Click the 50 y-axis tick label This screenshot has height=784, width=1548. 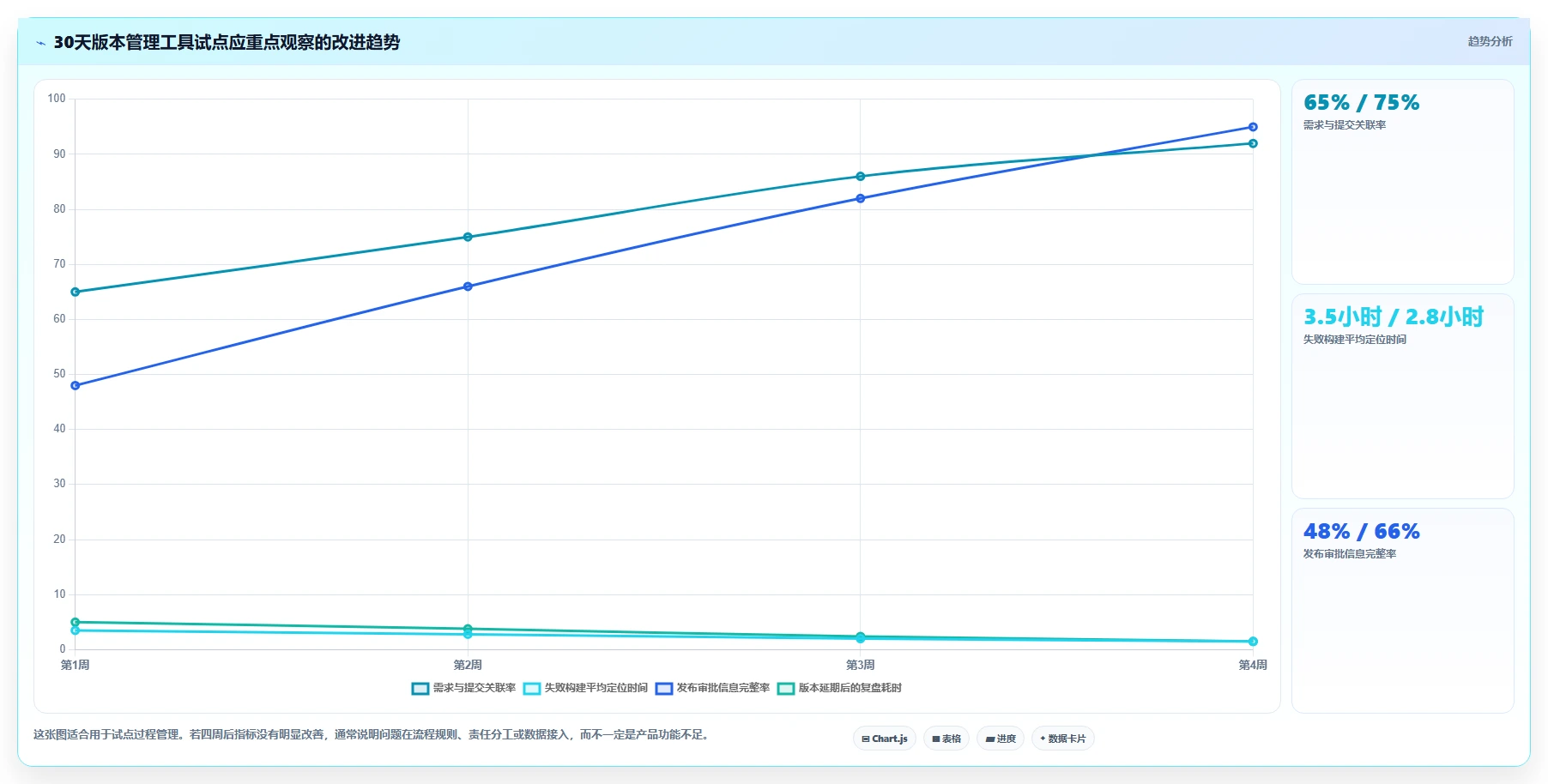(x=59, y=374)
